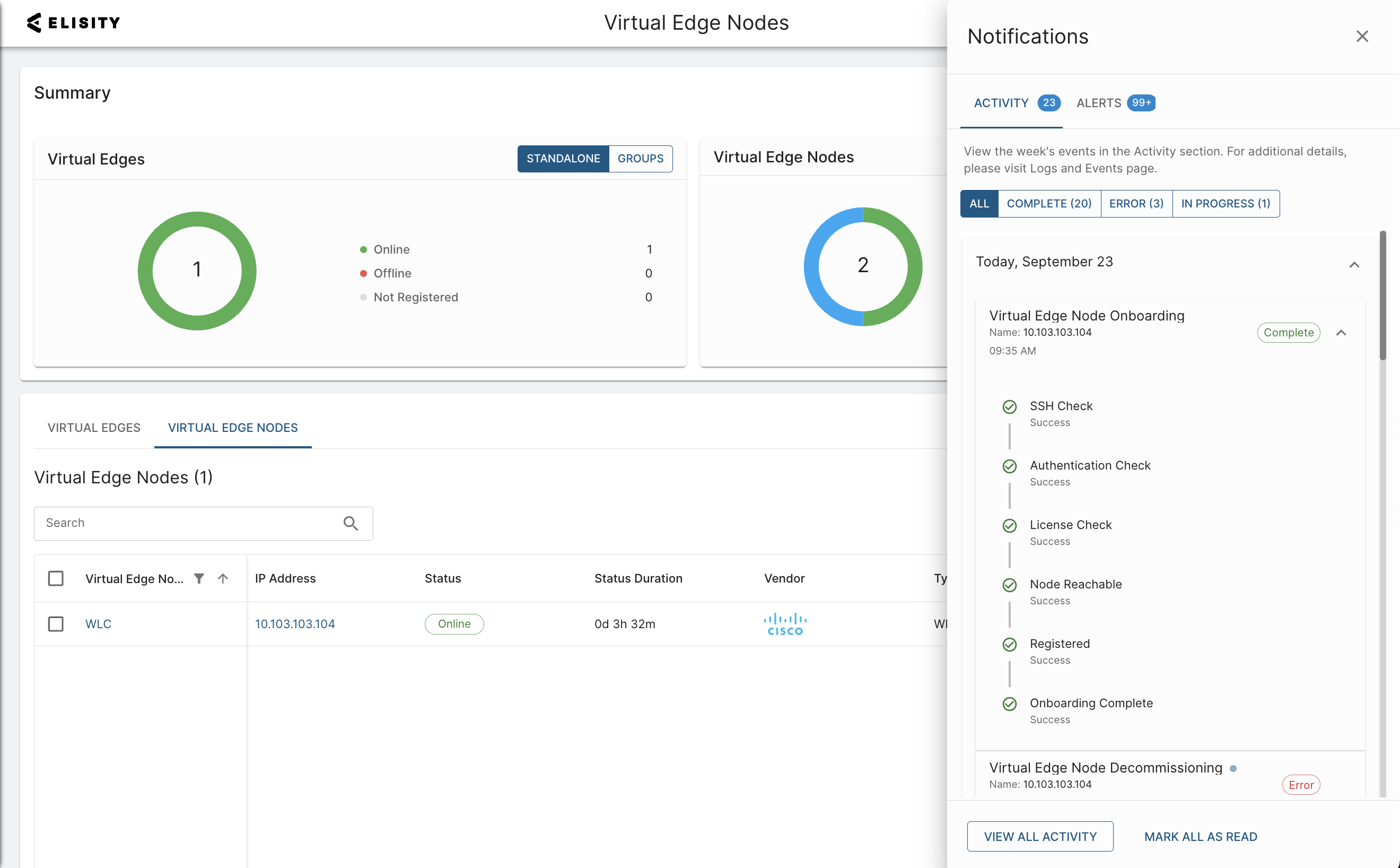The width and height of the screenshot is (1400, 868).
Task: Click the Cisco vendor logo
Action: 784,624
